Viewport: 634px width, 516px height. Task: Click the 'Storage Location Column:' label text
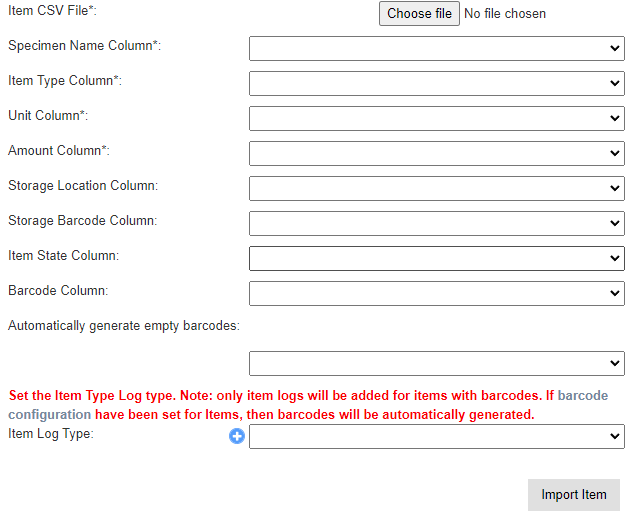83,185
